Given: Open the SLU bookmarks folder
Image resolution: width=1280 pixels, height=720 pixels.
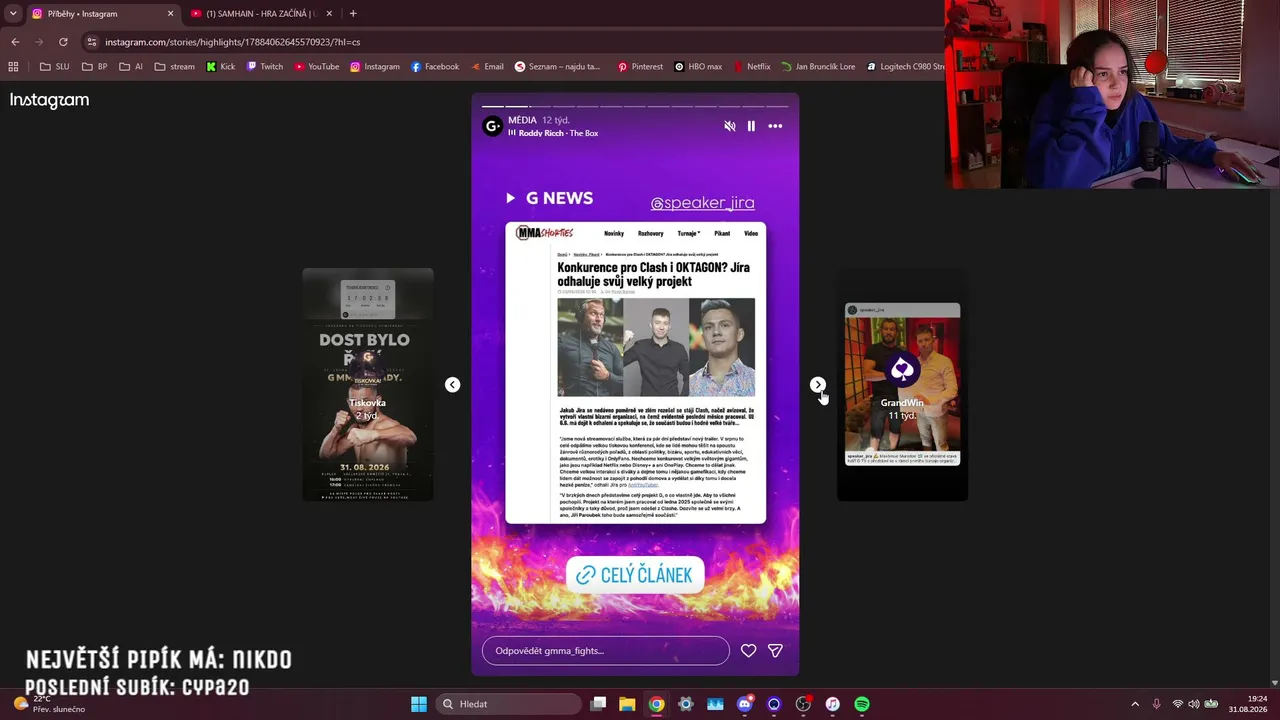Looking at the screenshot, I should (x=55, y=67).
